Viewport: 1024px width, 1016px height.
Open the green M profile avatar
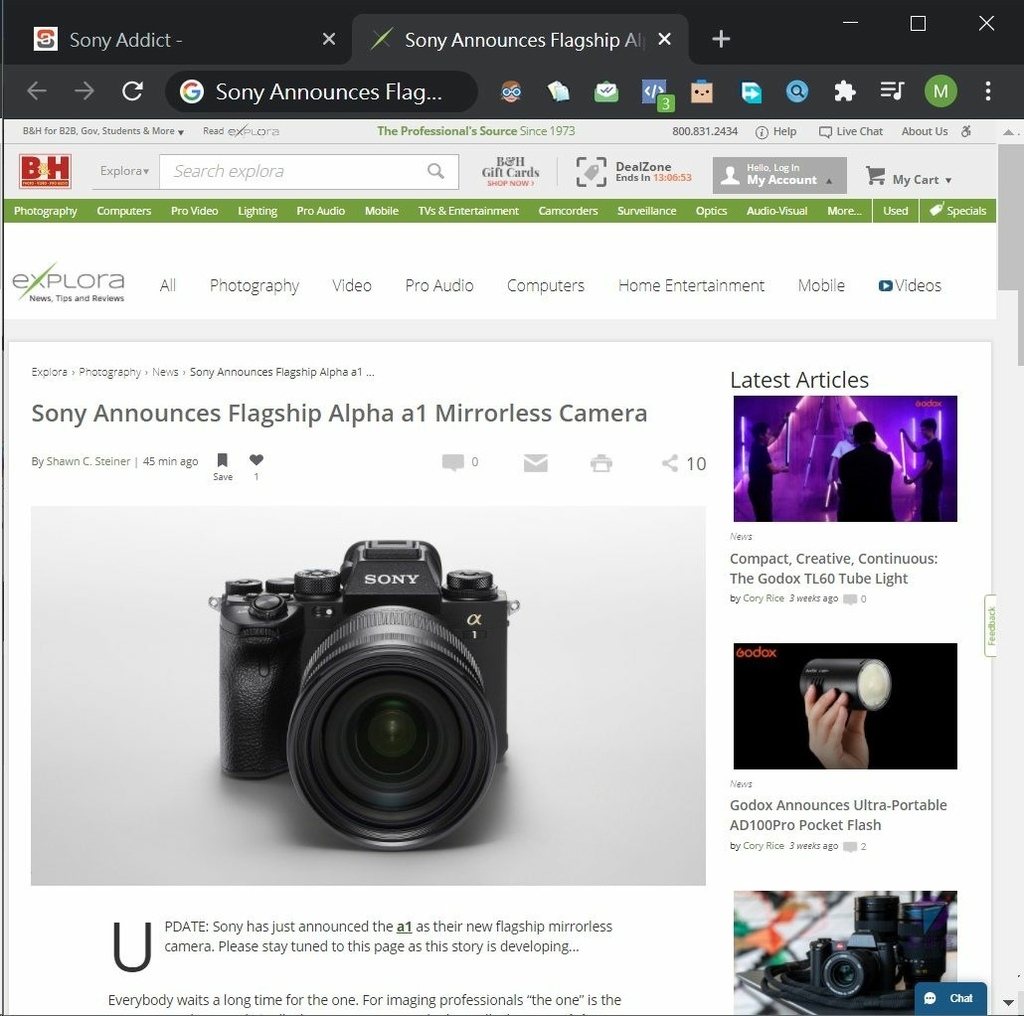click(940, 91)
